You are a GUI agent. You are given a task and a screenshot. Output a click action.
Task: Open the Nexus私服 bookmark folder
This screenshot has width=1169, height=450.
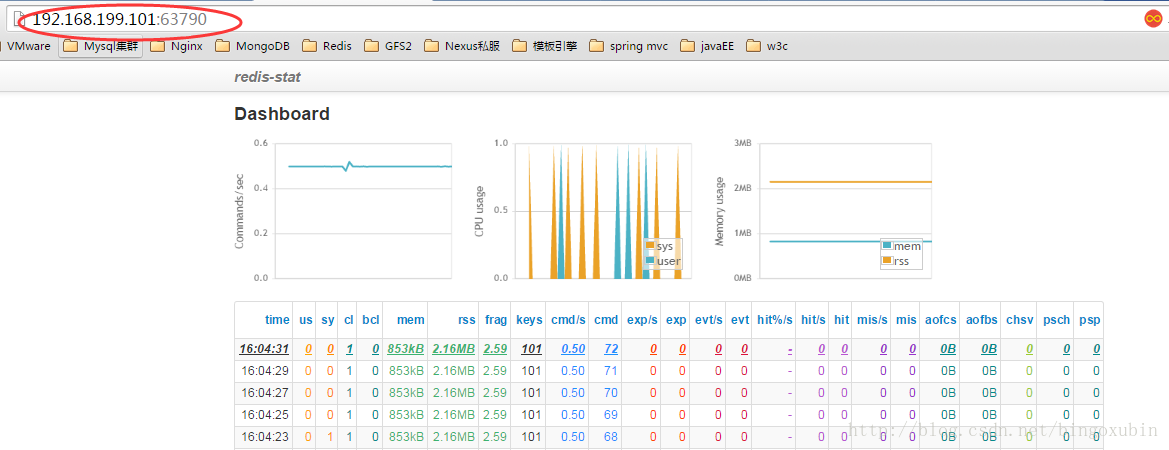click(461, 46)
